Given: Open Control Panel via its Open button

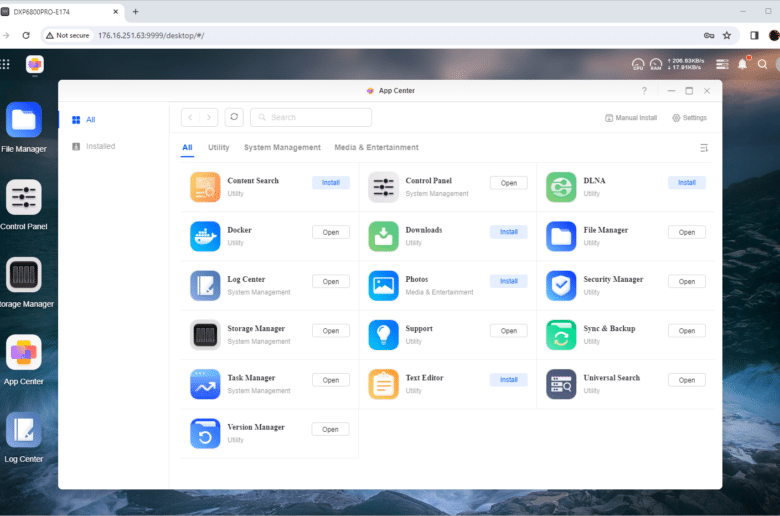Looking at the screenshot, I should click(508, 183).
